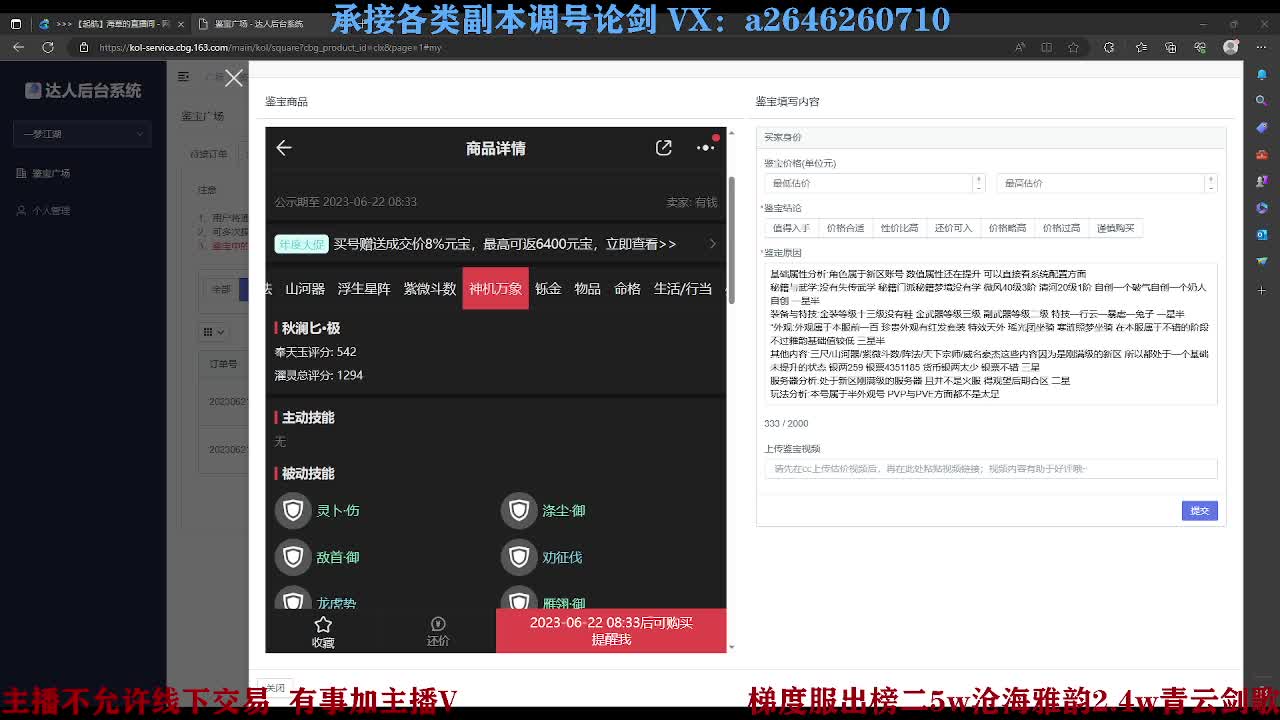Image resolution: width=1280 pixels, height=720 pixels.
Task: Click the browser read aloud icon
Action: click(x=1020, y=47)
